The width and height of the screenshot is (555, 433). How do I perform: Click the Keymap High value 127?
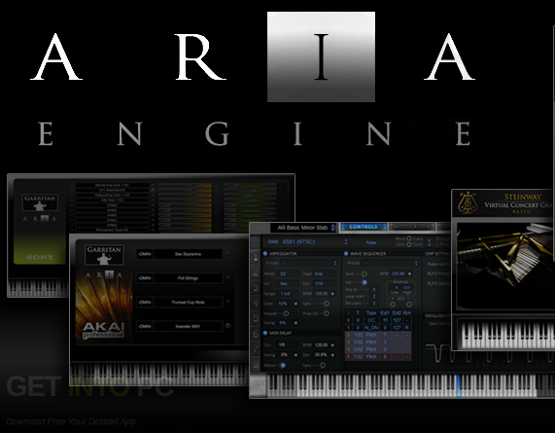click(407, 287)
